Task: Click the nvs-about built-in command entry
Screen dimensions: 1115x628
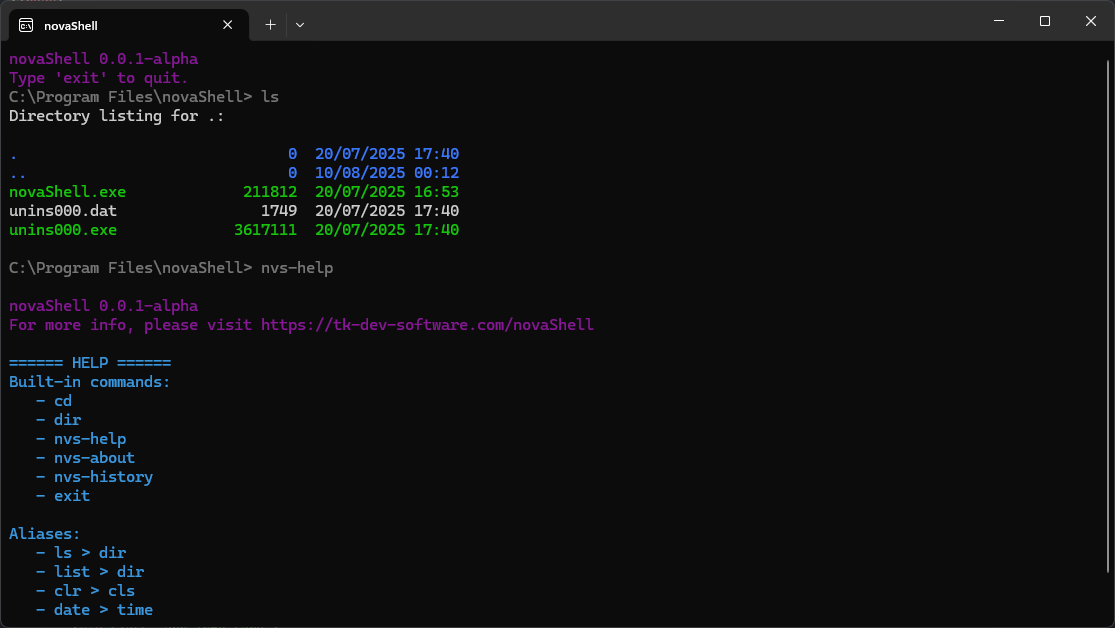Action: coord(94,457)
